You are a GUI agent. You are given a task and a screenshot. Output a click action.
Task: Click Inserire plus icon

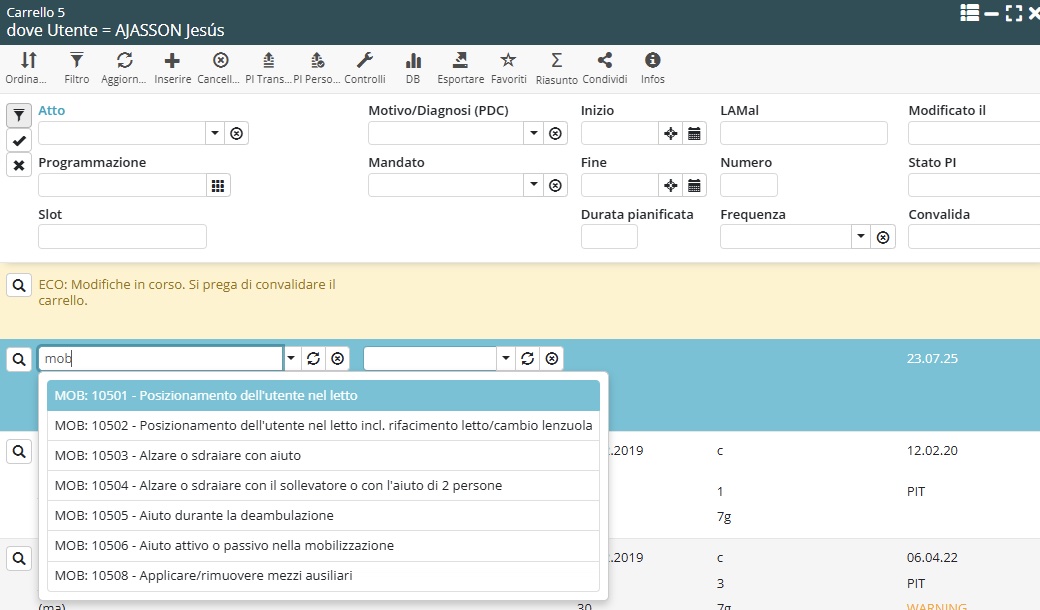pos(172,61)
